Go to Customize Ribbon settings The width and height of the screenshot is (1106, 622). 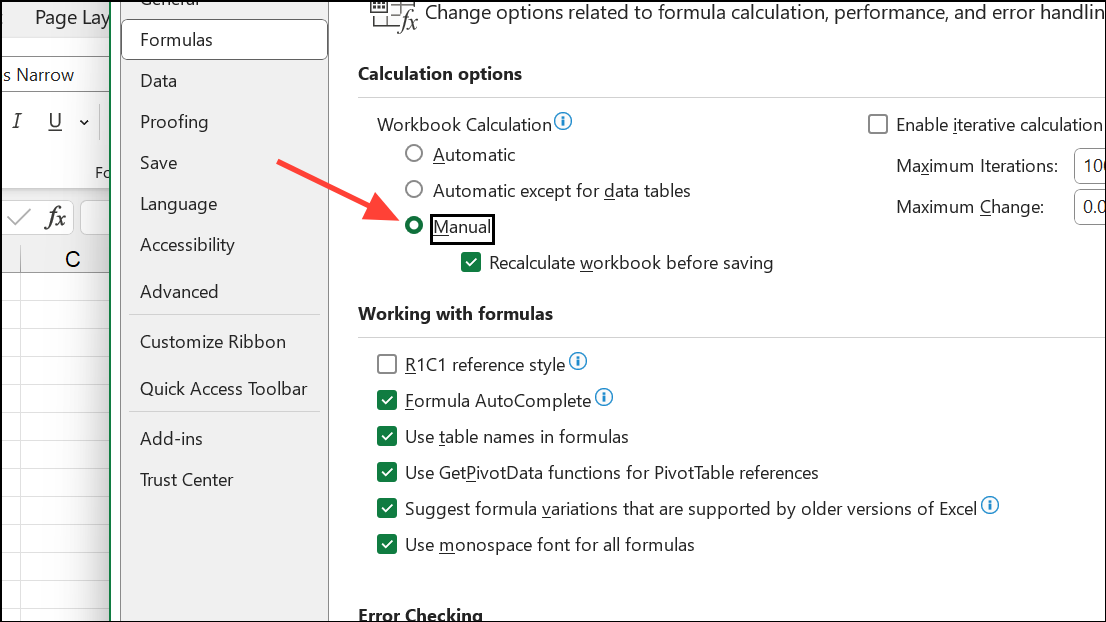coord(213,341)
